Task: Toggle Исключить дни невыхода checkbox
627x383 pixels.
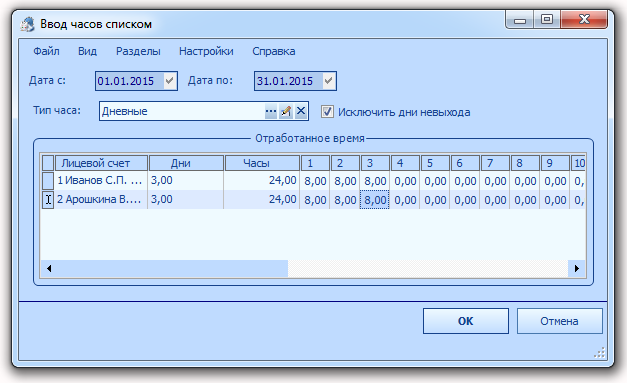Action: pos(327,112)
